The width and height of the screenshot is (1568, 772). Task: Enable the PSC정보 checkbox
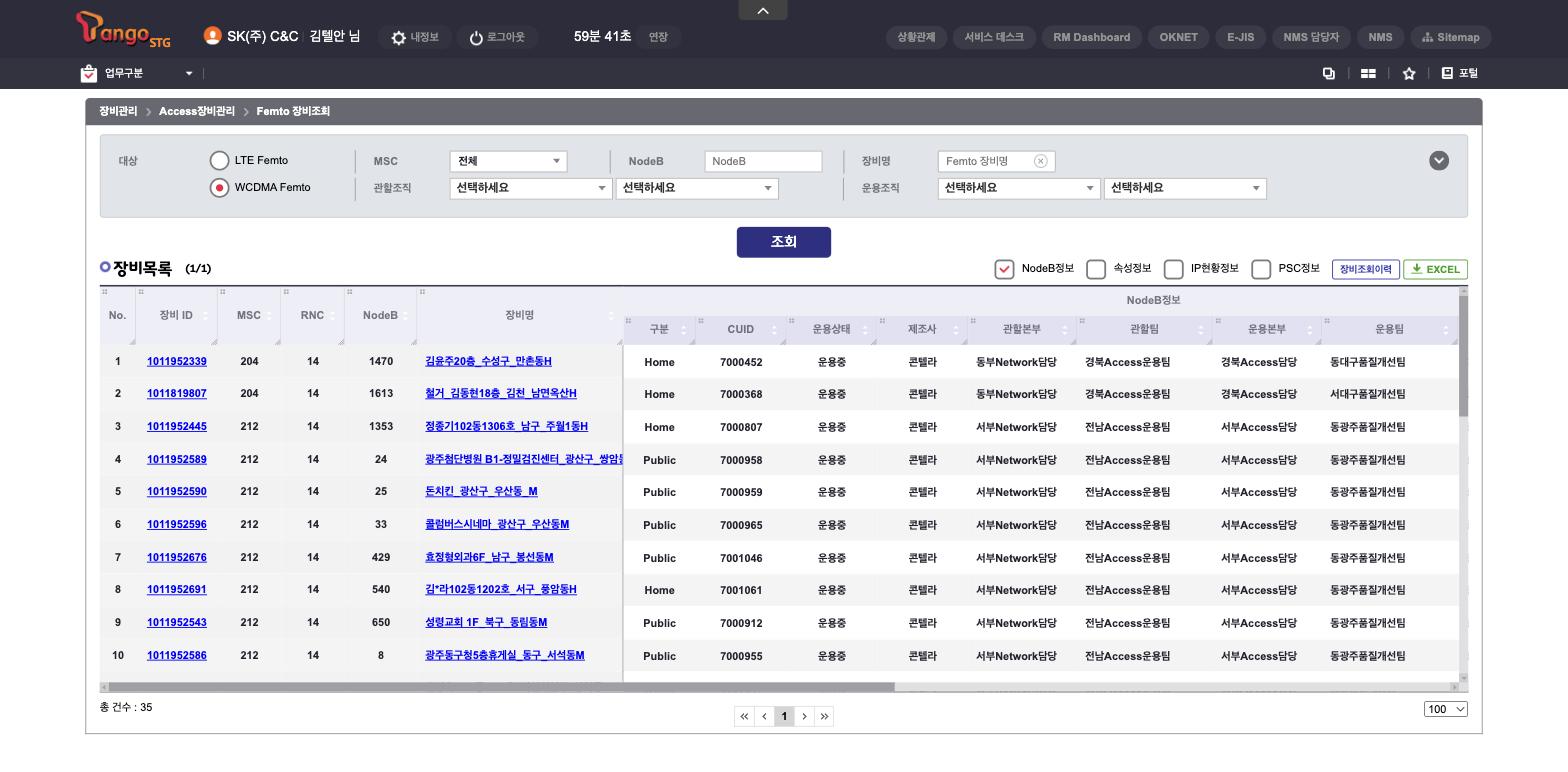pyautogui.click(x=1261, y=269)
